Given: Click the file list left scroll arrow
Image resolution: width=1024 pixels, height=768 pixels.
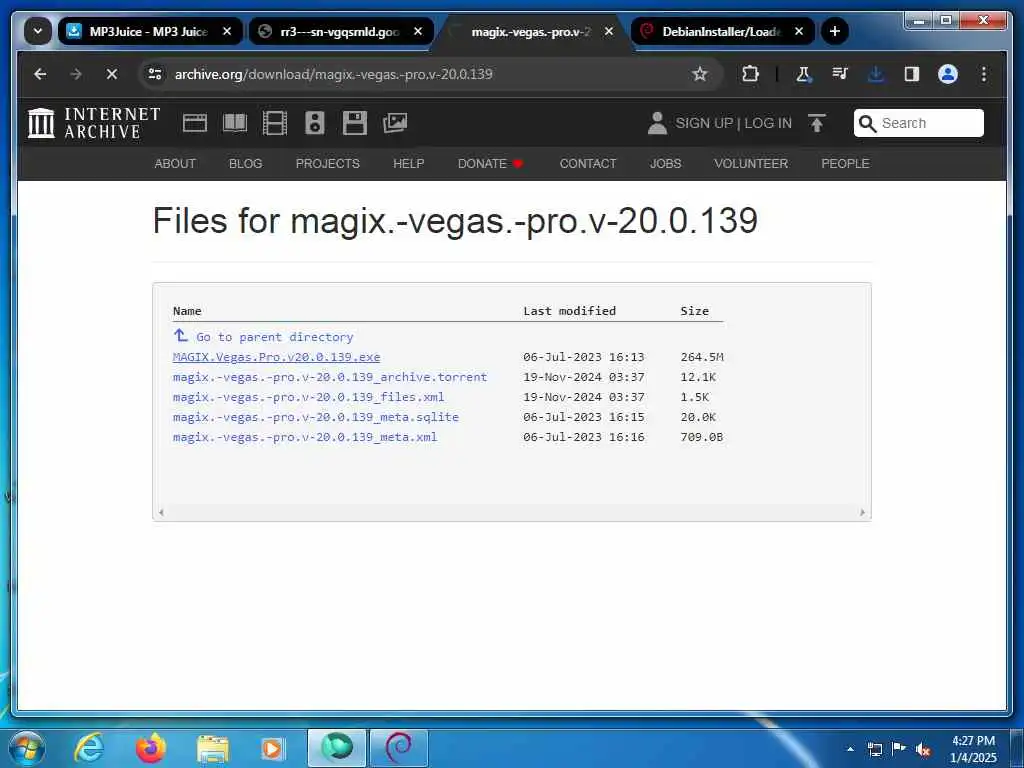Looking at the screenshot, I should 161,513.
